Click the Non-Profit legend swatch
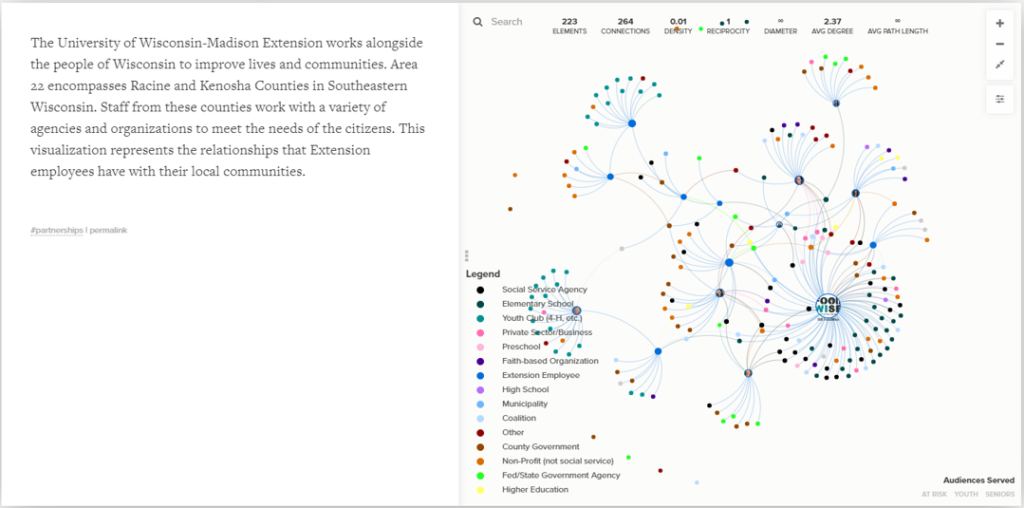 (x=481, y=461)
